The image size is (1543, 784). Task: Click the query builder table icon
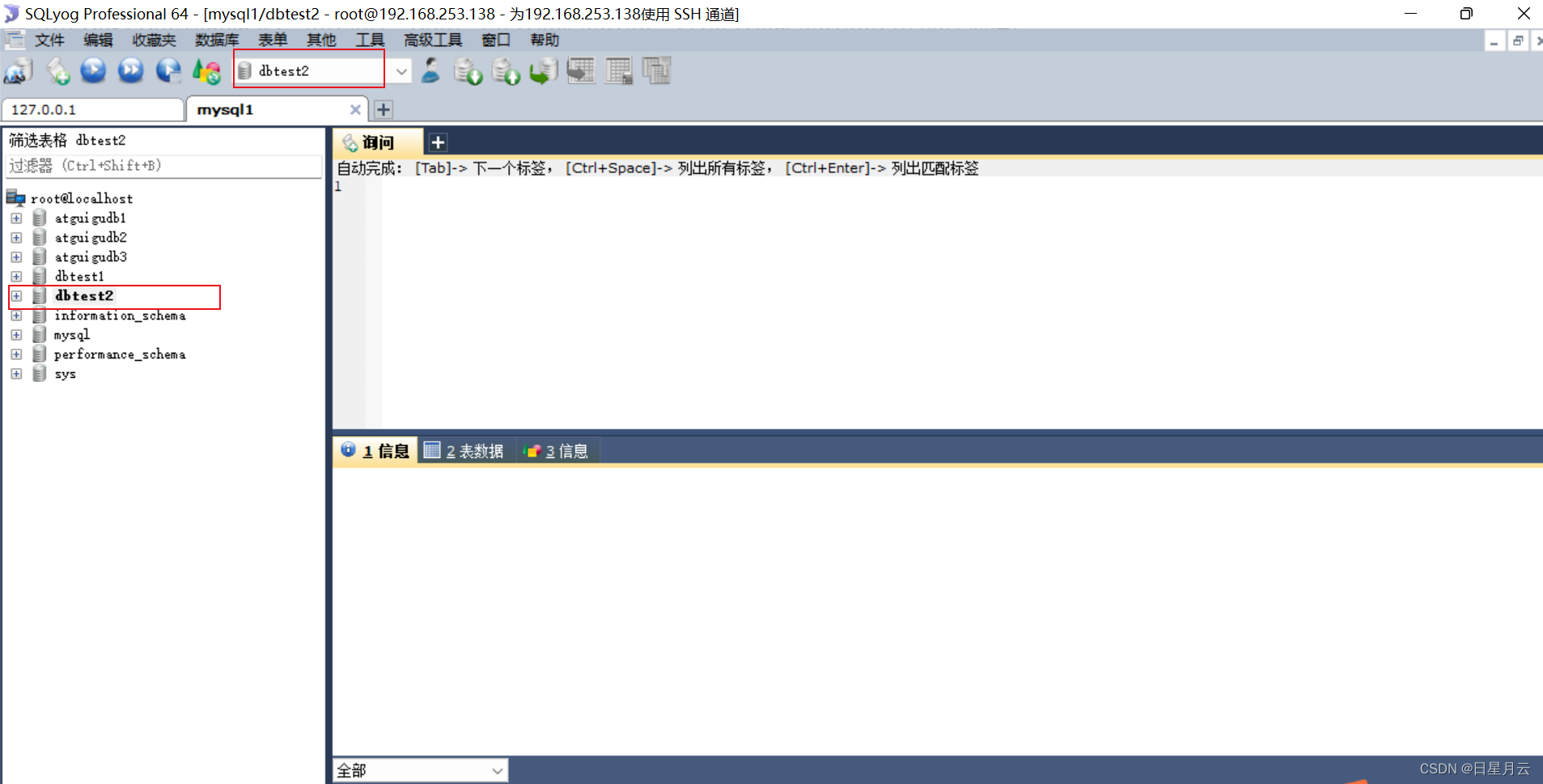[x=619, y=71]
